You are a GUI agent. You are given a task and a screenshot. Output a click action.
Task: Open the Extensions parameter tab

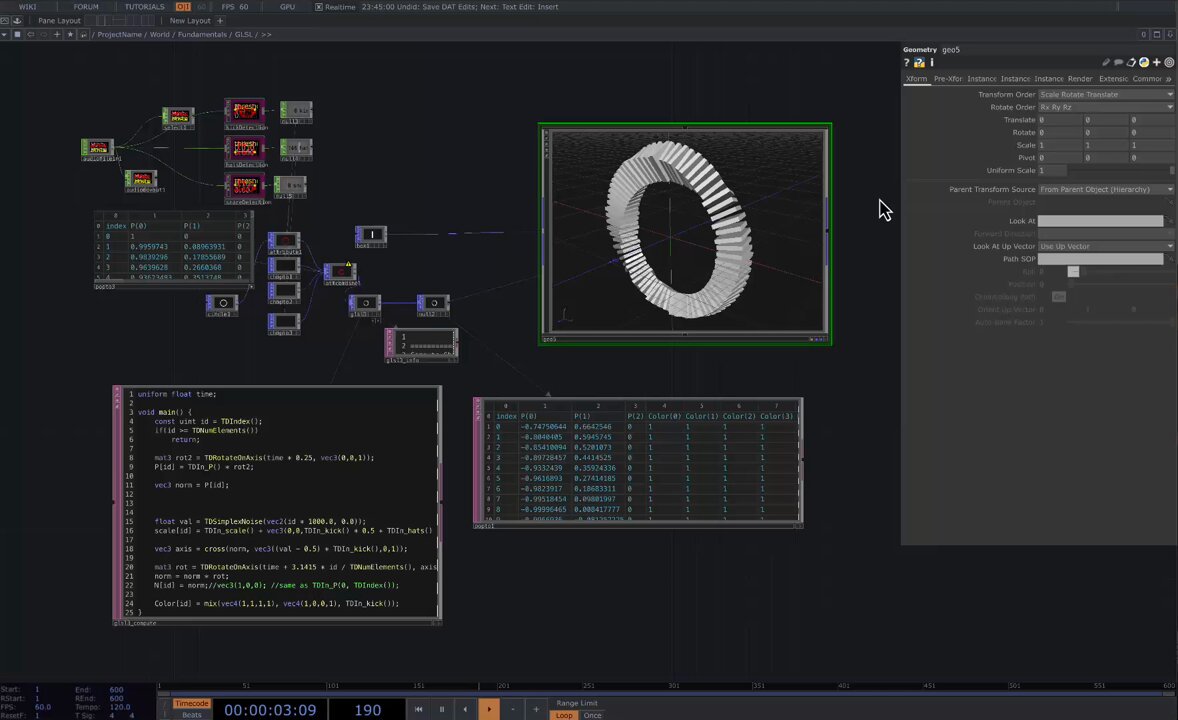point(1113,79)
